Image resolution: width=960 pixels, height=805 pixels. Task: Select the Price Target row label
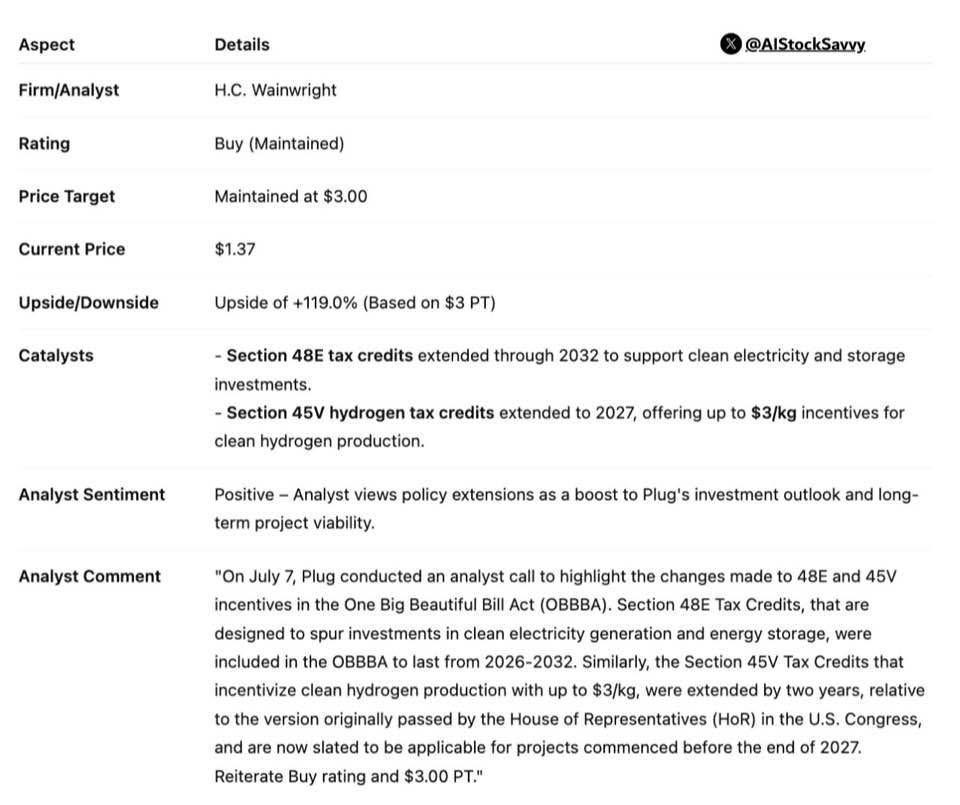tap(66, 197)
